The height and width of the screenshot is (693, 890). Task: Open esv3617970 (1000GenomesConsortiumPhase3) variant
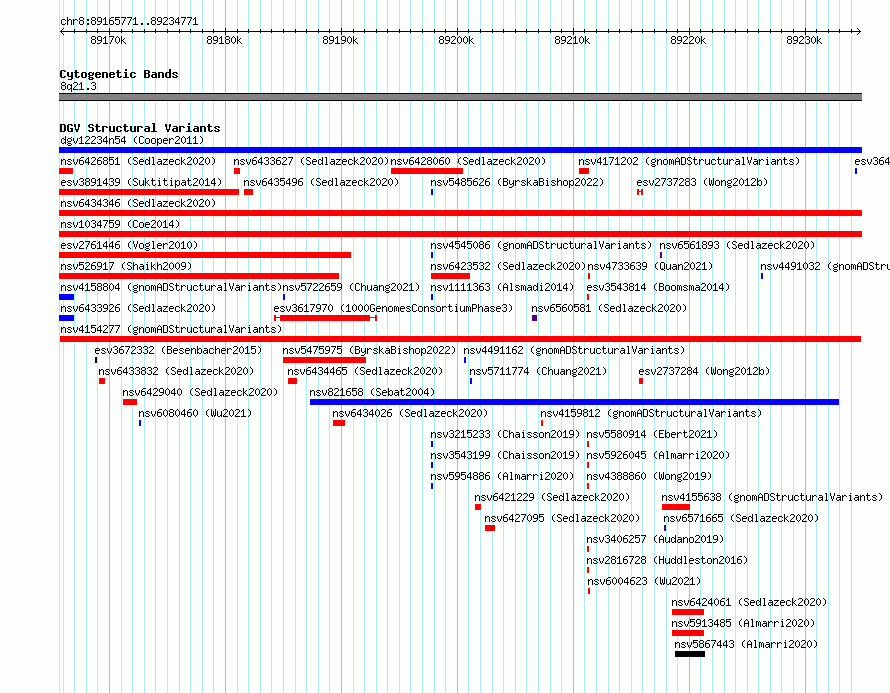(x=393, y=308)
